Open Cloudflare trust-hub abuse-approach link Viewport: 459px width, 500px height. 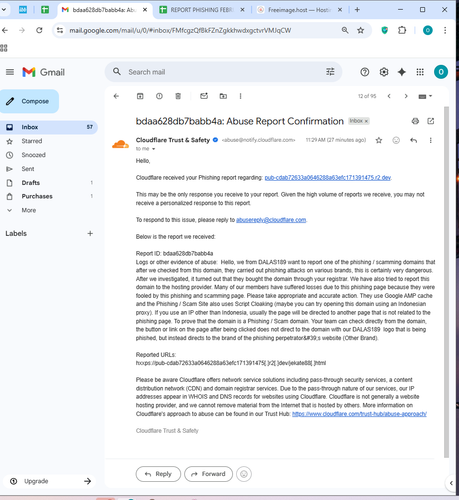[x=359, y=414]
